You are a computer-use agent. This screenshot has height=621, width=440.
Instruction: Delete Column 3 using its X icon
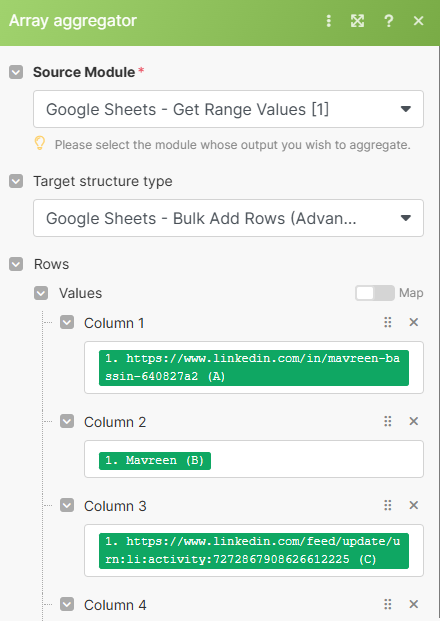[x=413, y=505]
